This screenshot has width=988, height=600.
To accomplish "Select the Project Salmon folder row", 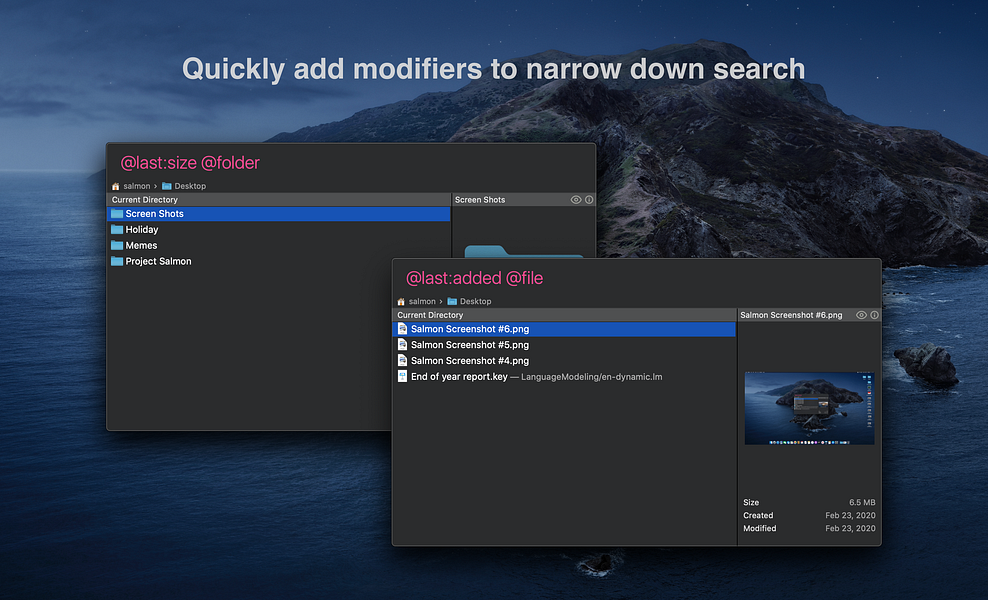I will click(x=279, y=261).
